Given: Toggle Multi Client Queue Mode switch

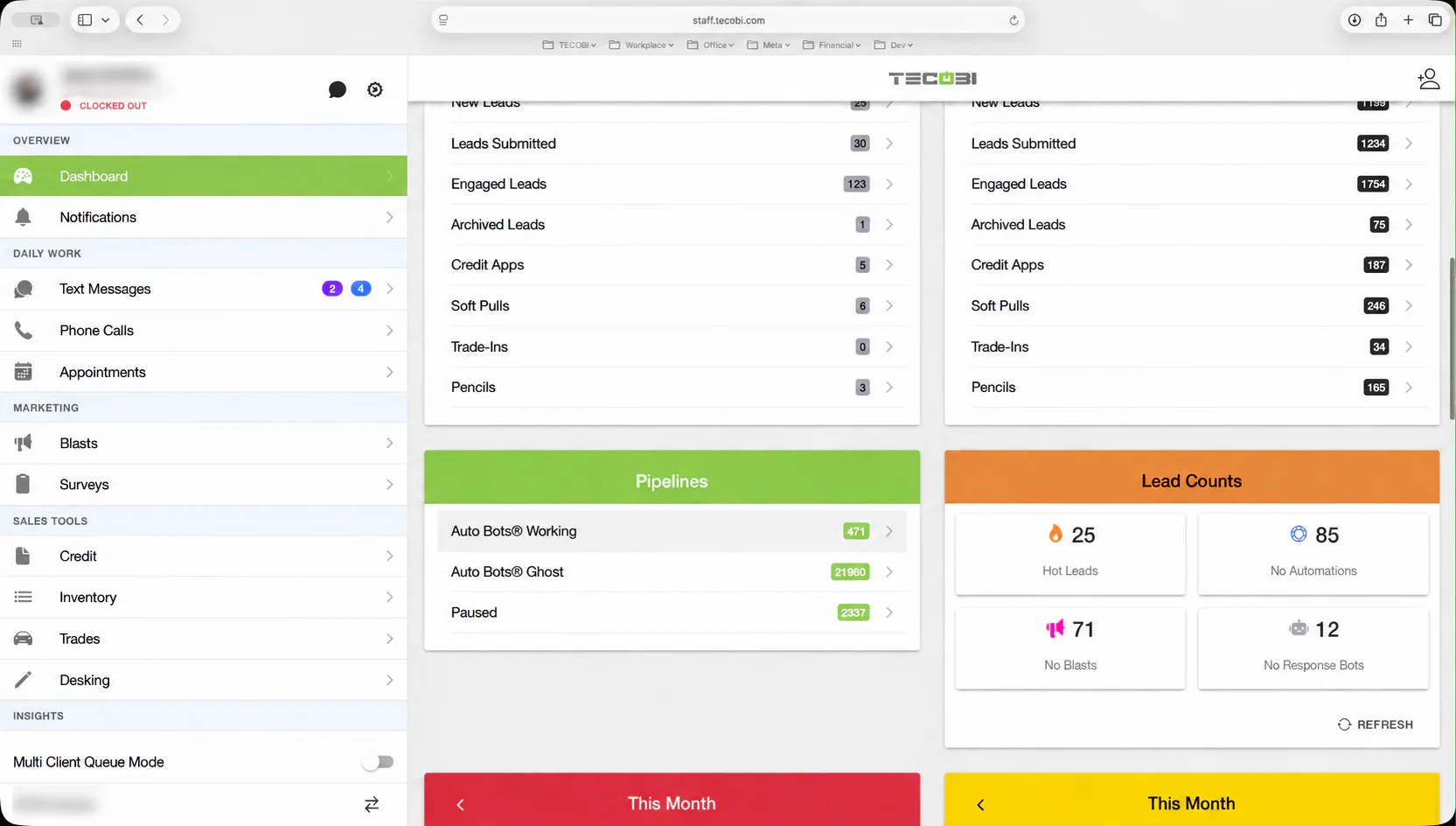Looking at the screenshot, I should click(x=379, y=762).
